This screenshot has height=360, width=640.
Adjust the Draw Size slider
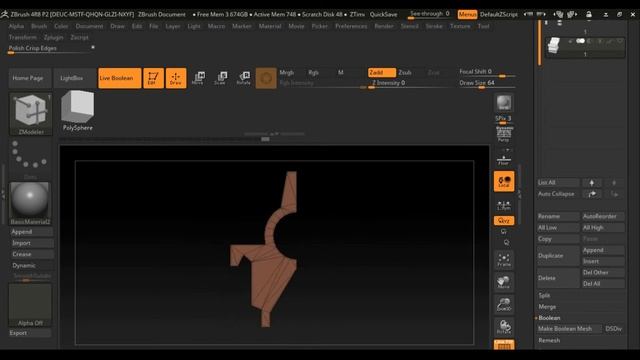point(487,83)
